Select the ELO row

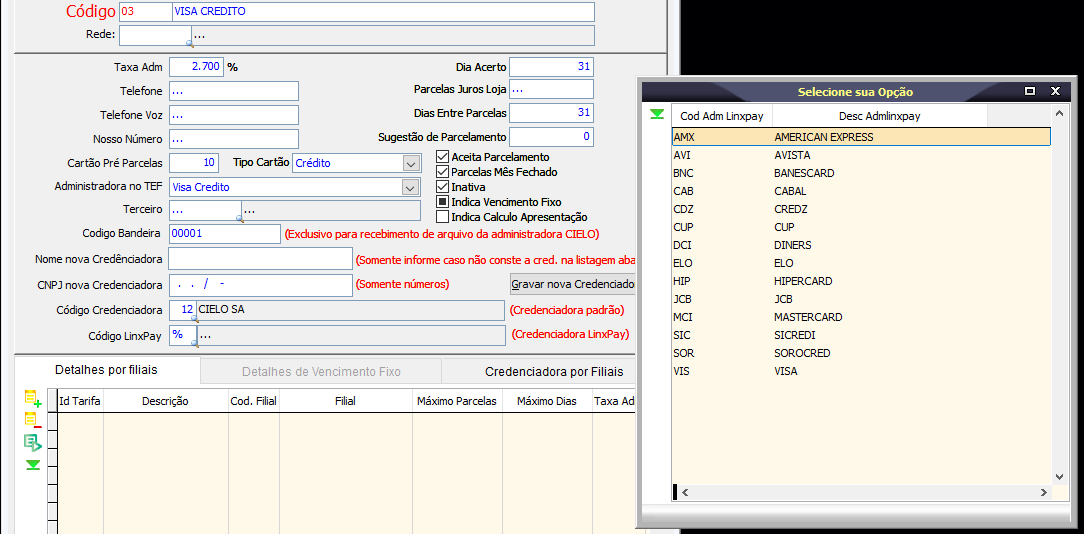click(x=861, y=263)
